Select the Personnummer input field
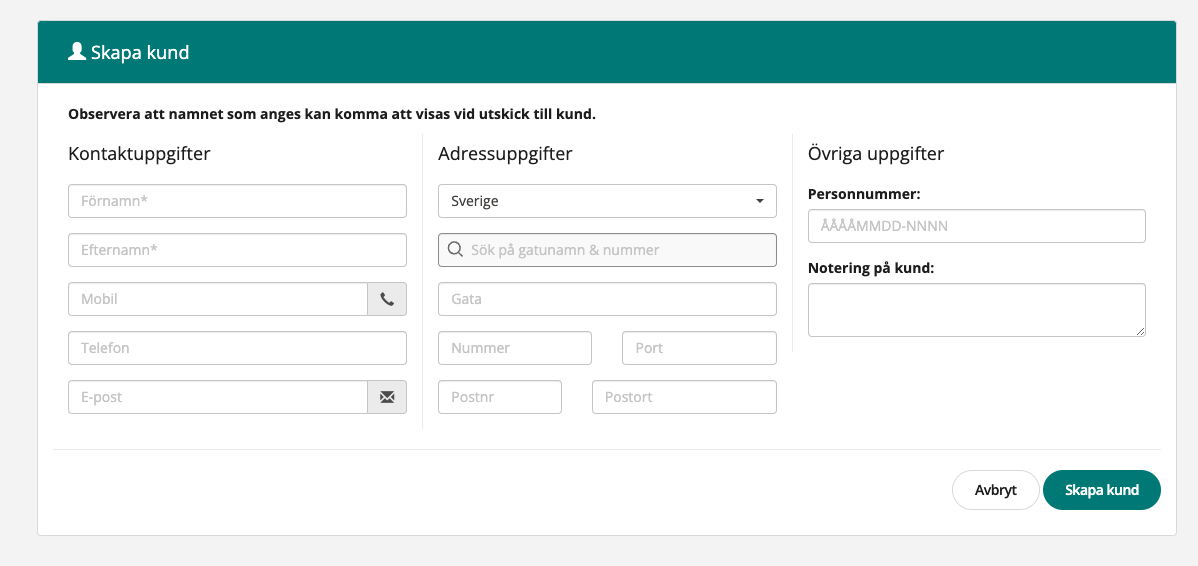The height and width of the screenshot is (566, 1198). coord(976,226)
